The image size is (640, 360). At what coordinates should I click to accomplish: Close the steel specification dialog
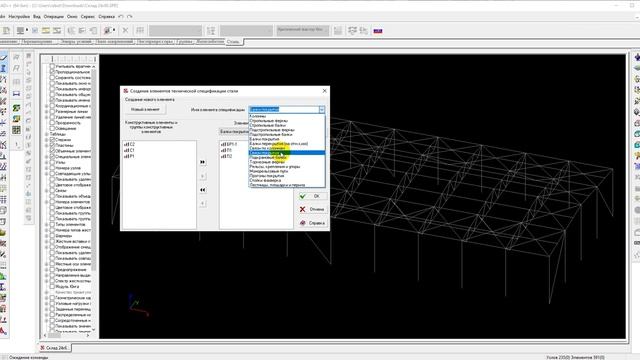[324, 91]
